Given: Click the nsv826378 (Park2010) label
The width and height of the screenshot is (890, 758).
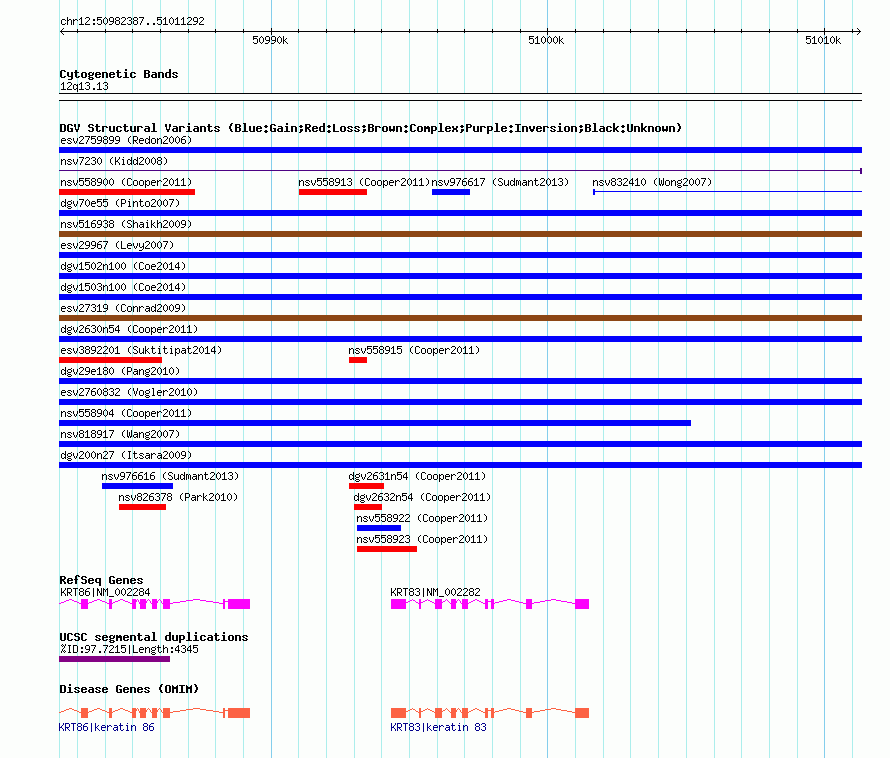Looking at the screenshot, I should (178, 497).
